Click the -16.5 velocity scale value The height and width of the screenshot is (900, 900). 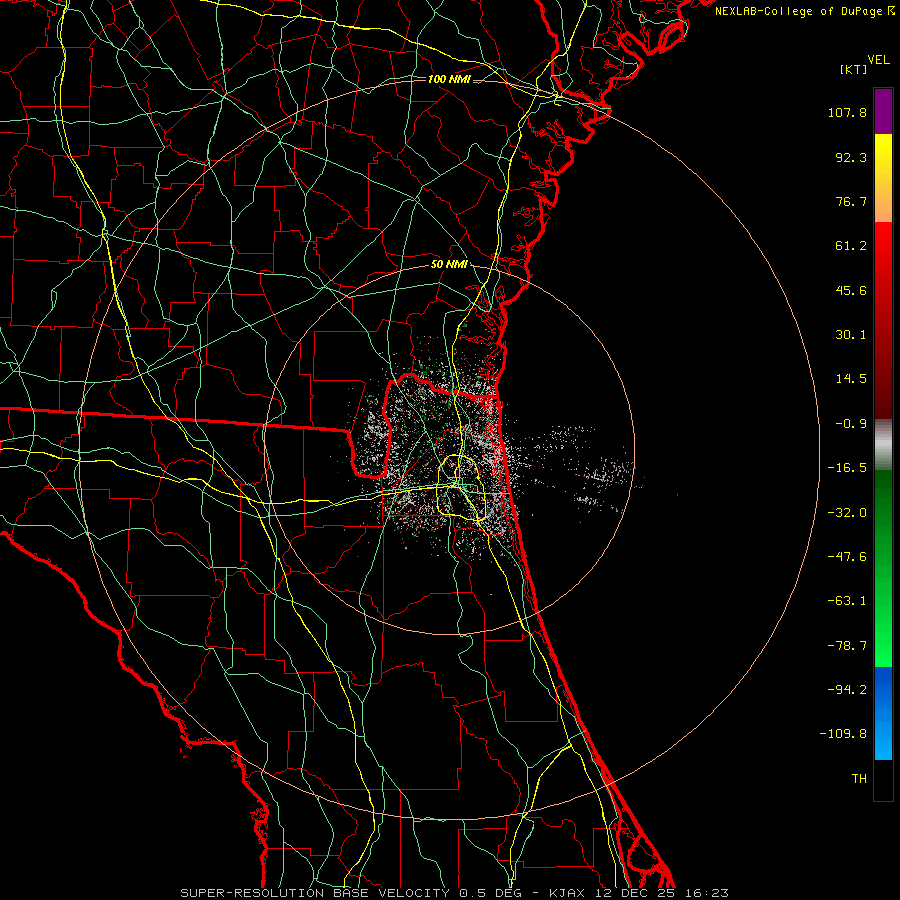pyautogui.click(x=847, y=468)
